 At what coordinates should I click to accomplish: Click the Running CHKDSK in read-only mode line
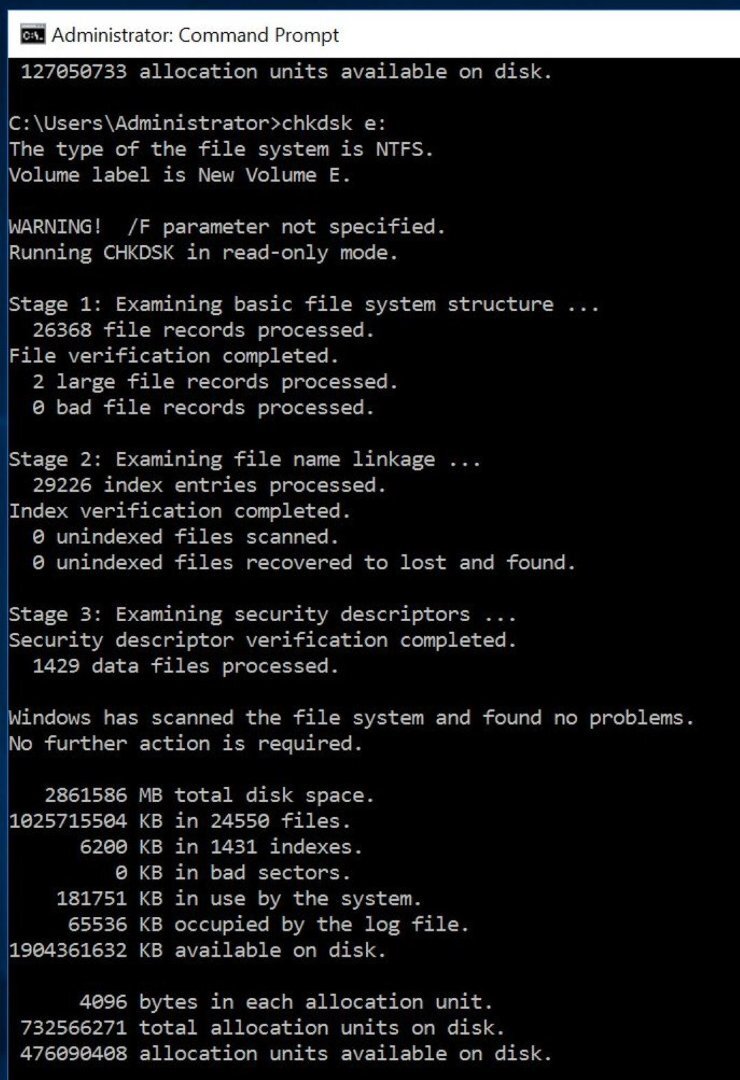coord(203,253)
